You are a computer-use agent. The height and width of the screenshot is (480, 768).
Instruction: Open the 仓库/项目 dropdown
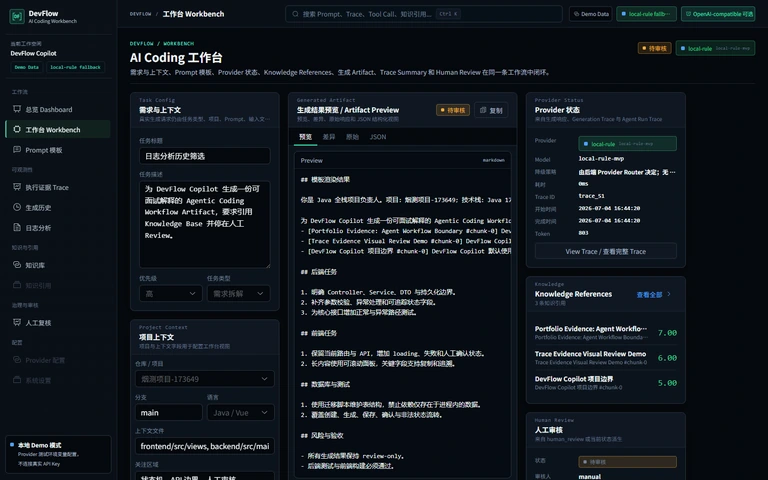pos(204,379)
